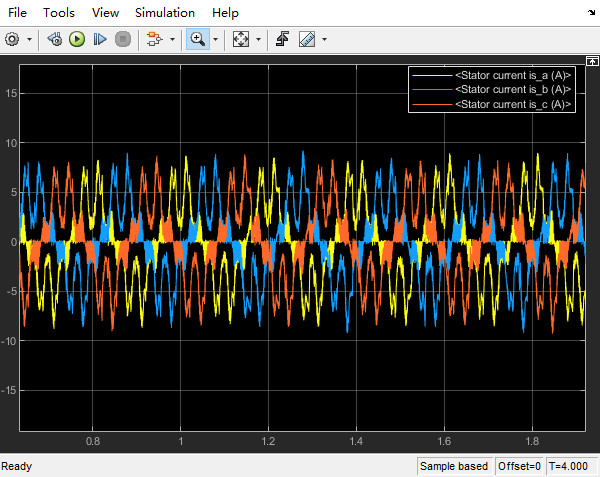Toggle Stator current is_c legend entry

[512, 104]
